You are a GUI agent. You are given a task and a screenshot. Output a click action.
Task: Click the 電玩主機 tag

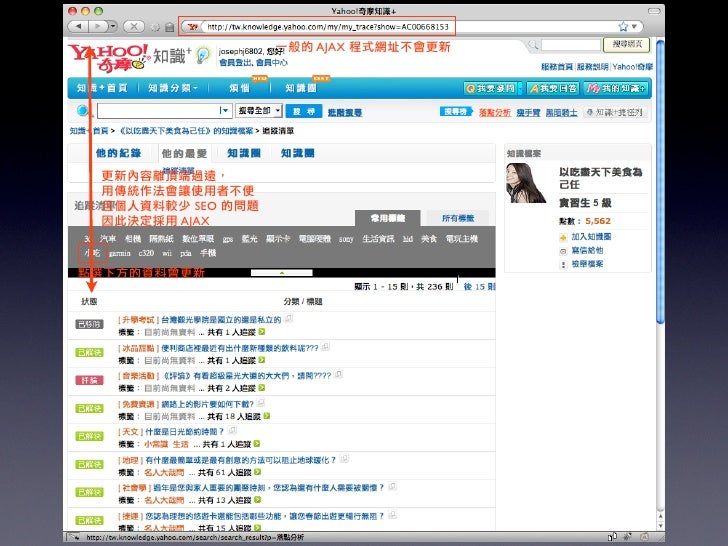click(462, 239)
